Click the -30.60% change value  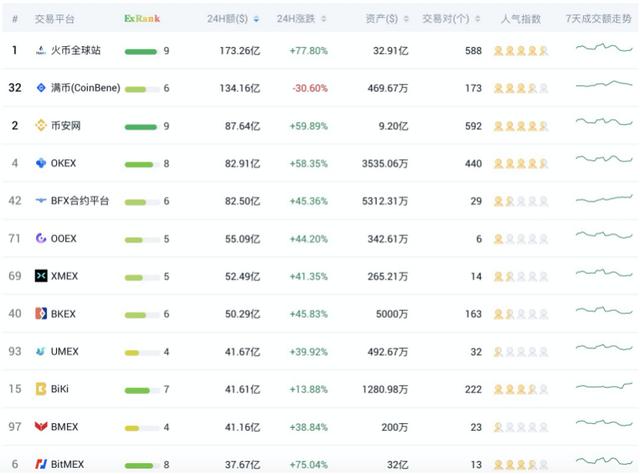tap(310, 88)
